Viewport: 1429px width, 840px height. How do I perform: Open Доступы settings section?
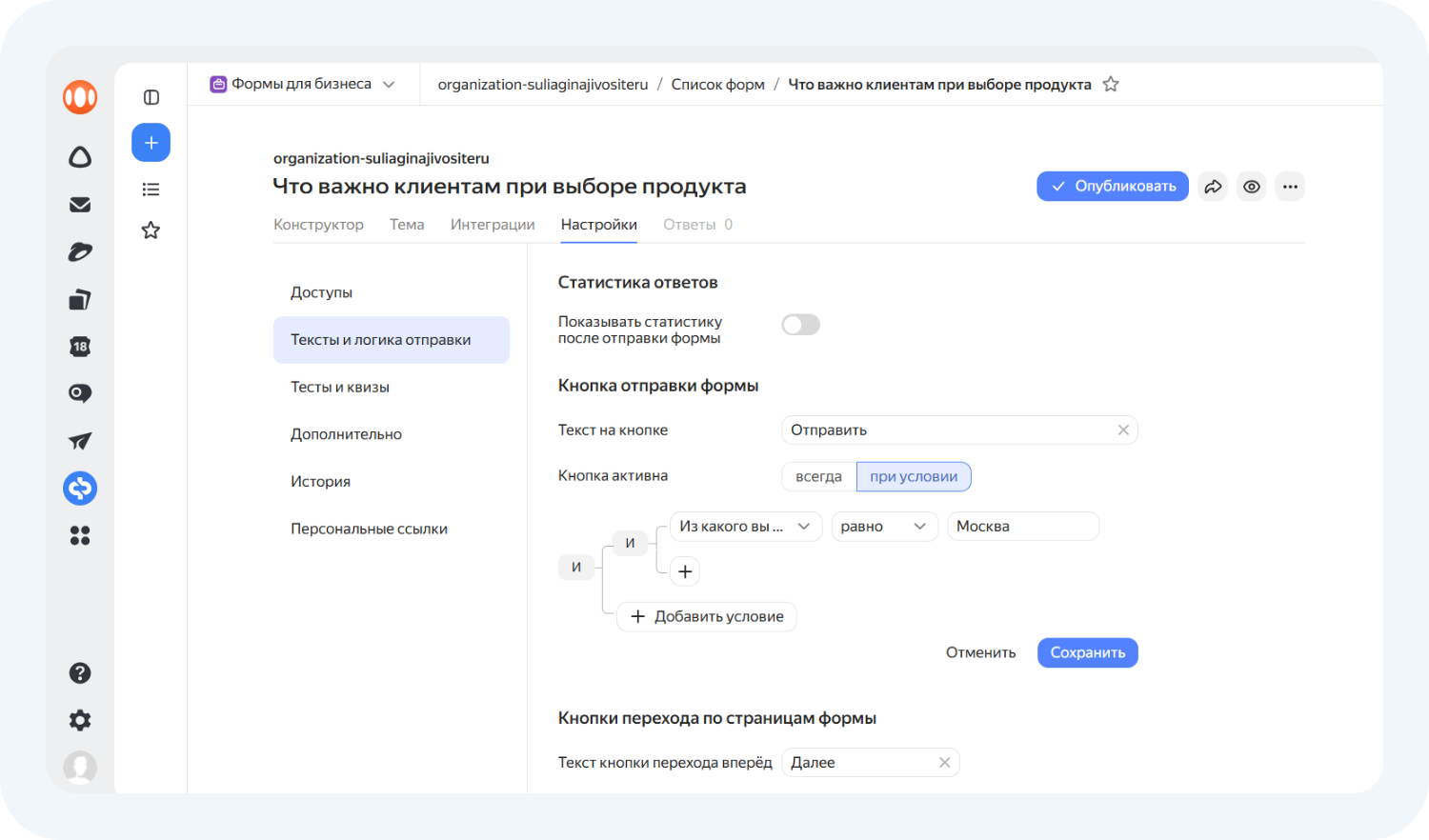392,292
